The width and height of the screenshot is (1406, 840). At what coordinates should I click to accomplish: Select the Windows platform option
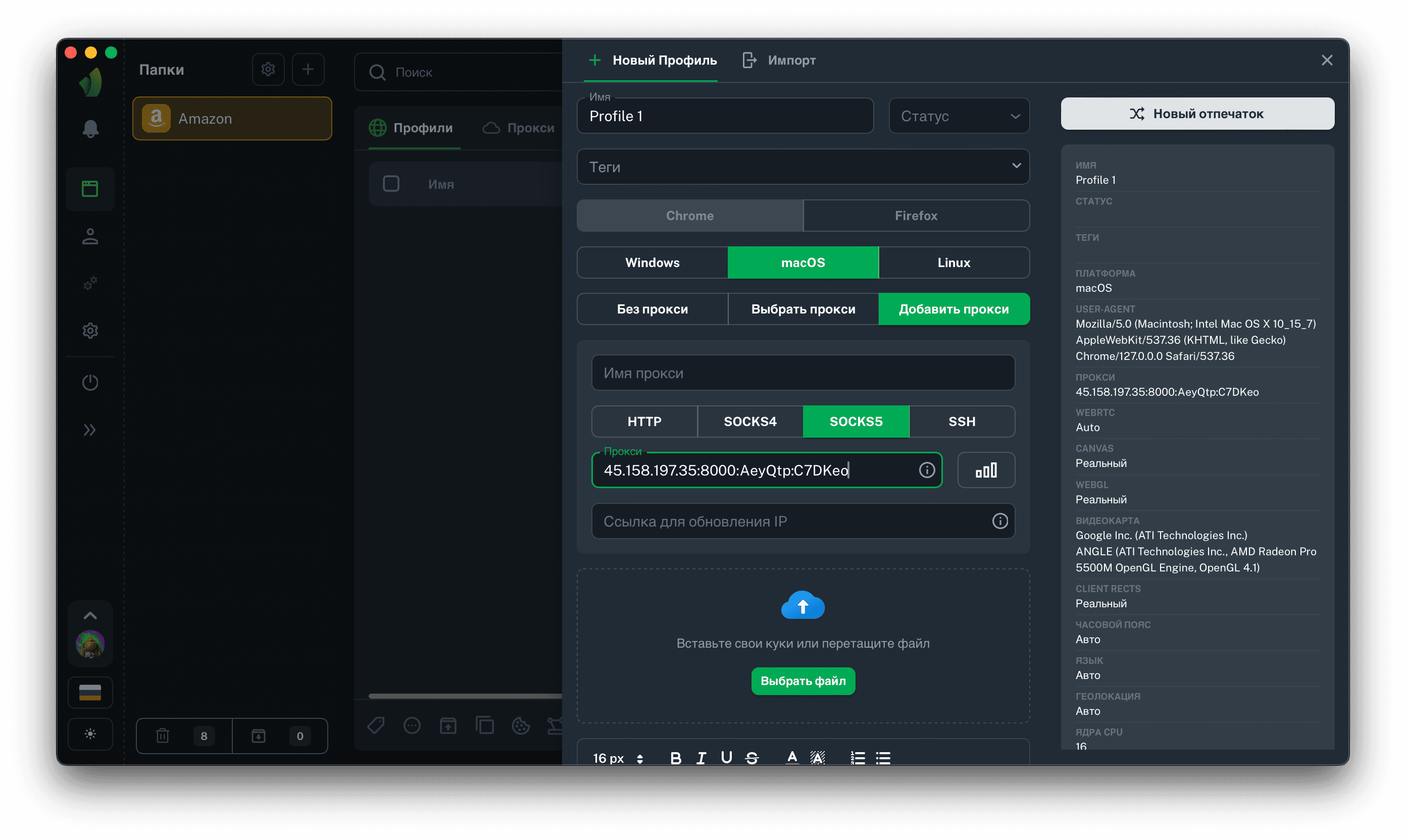pos(652,262)
